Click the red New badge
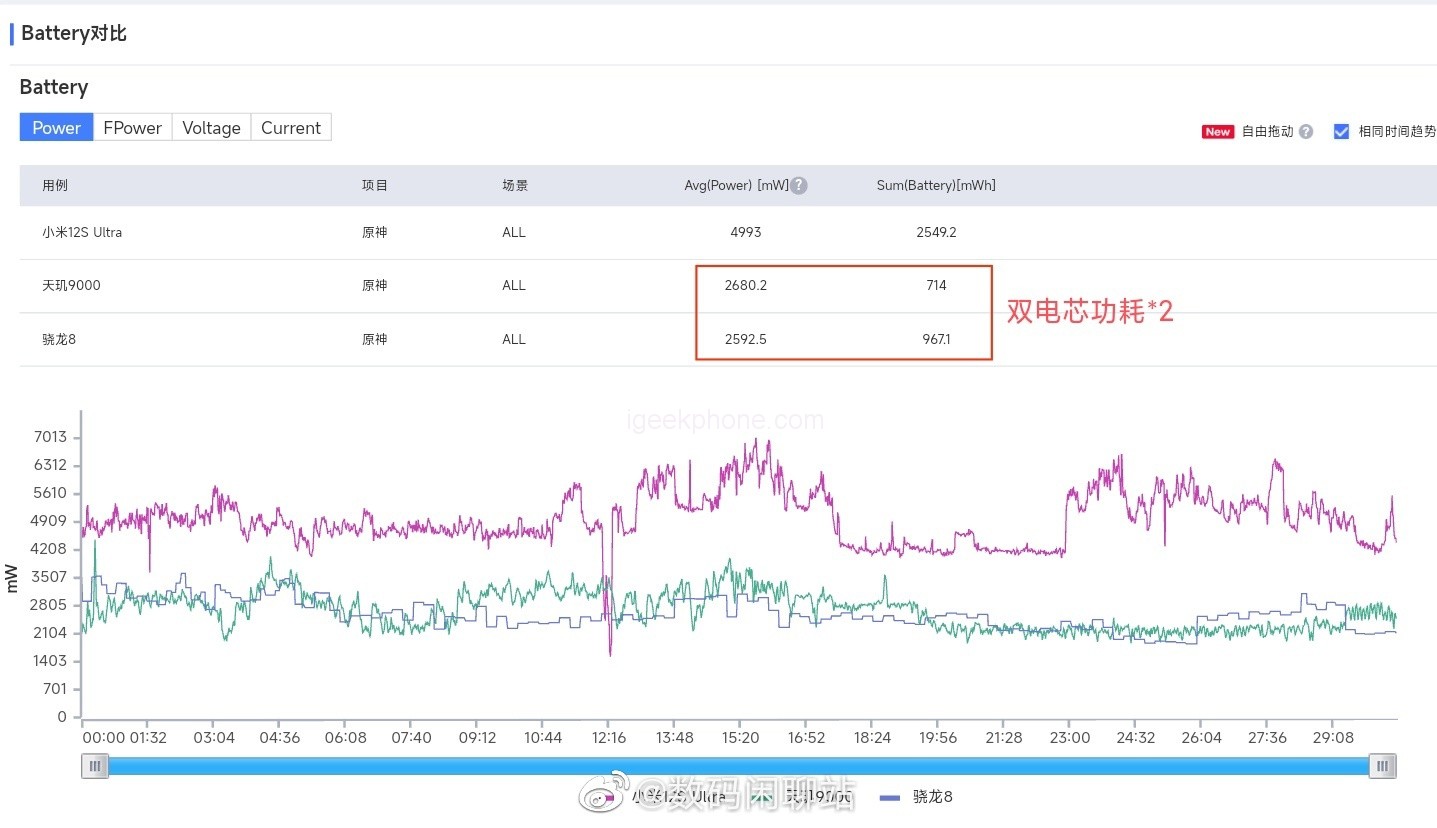Viewport: 1437px width, 828px height. pos(1217,132)
